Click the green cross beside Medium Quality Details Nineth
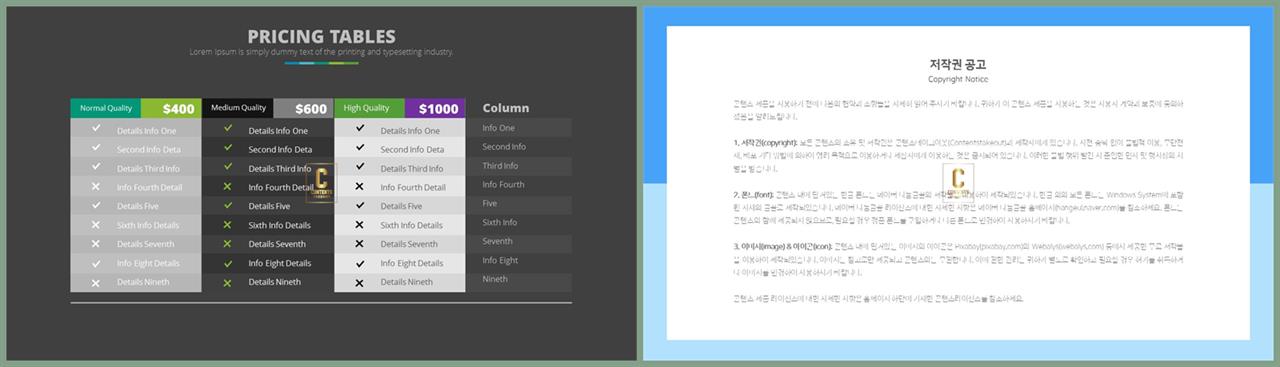The height and width of the screenshot is (367, 1280). [228, 282]
